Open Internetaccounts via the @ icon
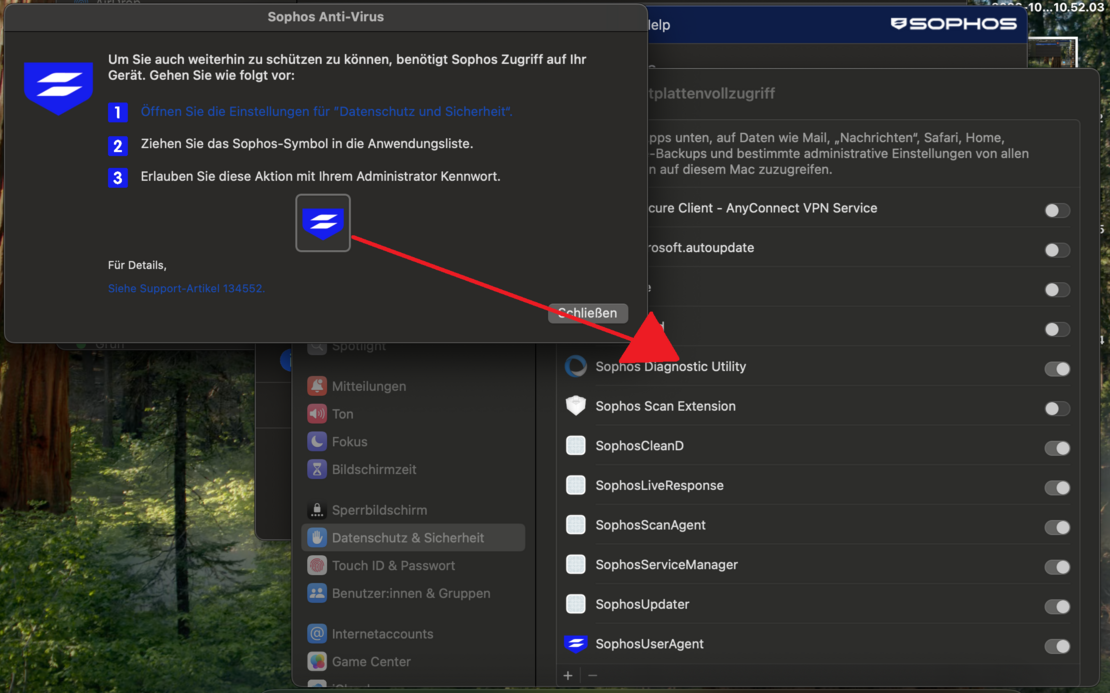The image size is (1110, 693). [317, 634]
